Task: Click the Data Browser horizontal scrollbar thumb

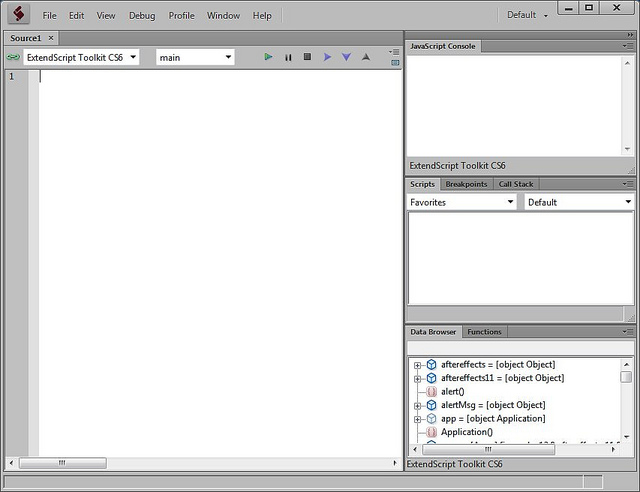Action: (x=488, y=450)
